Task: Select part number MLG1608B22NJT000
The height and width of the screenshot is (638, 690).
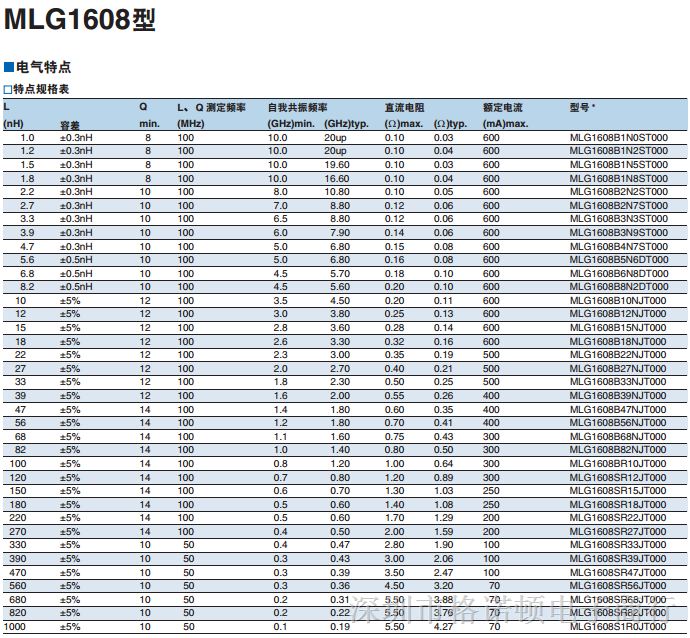Action: pos(618,355)
